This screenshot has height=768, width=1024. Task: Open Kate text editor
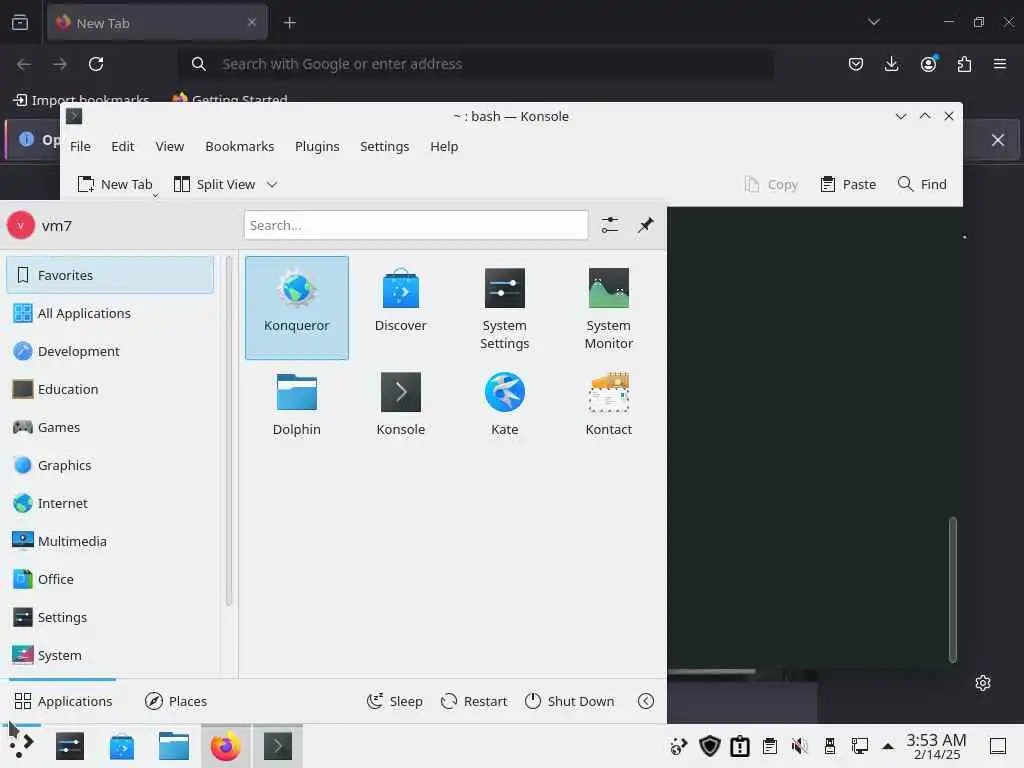point(504,405)
